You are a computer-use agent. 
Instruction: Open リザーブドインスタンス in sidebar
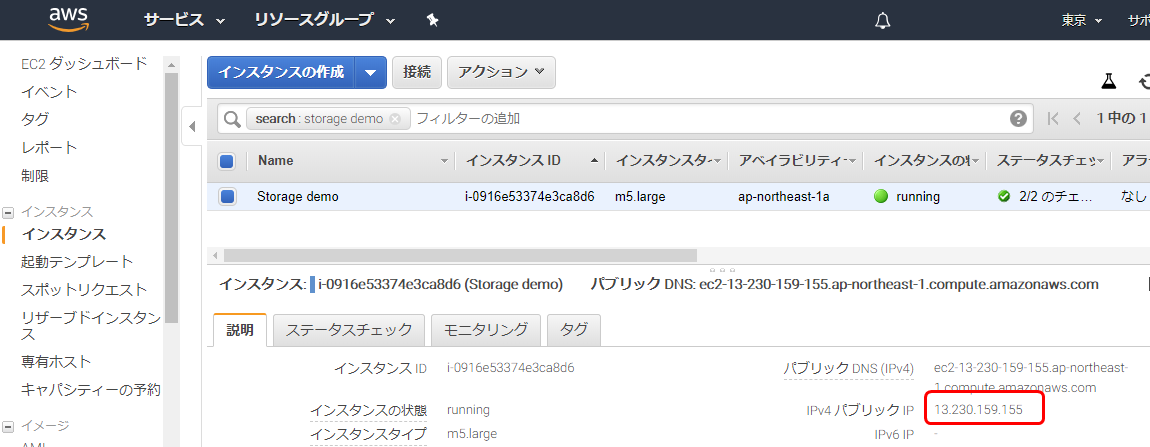click(90, 326)
